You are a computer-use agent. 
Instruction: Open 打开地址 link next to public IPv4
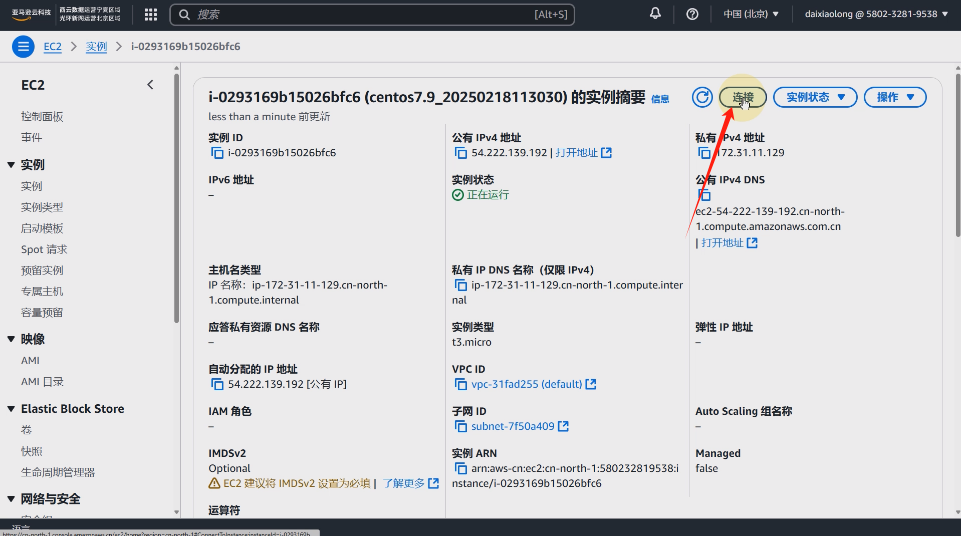[x=583, y=153]
